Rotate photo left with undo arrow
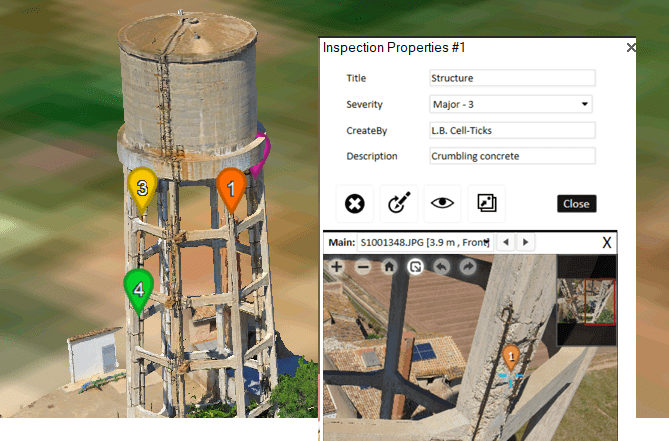669x441 pixels. click(x=441, y=267)
